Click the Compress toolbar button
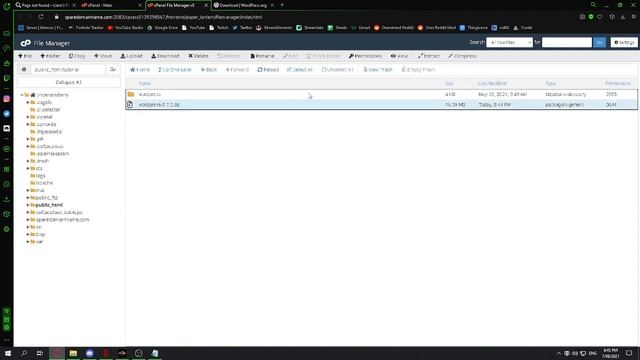Image resolution: width=640 pixels, height=360 pixels. pos(462,56)
